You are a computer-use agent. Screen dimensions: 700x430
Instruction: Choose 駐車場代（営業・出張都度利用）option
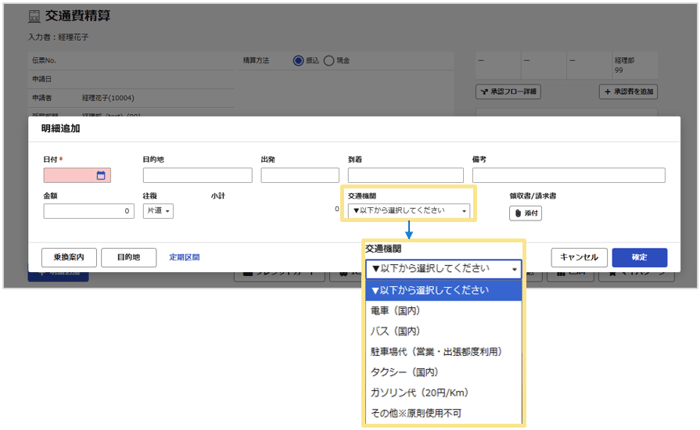point(443,351)
